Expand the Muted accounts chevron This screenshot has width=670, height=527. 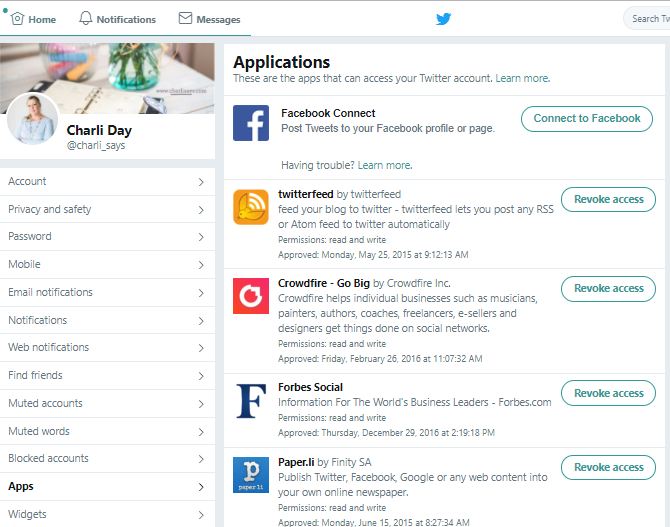point(201,404)
